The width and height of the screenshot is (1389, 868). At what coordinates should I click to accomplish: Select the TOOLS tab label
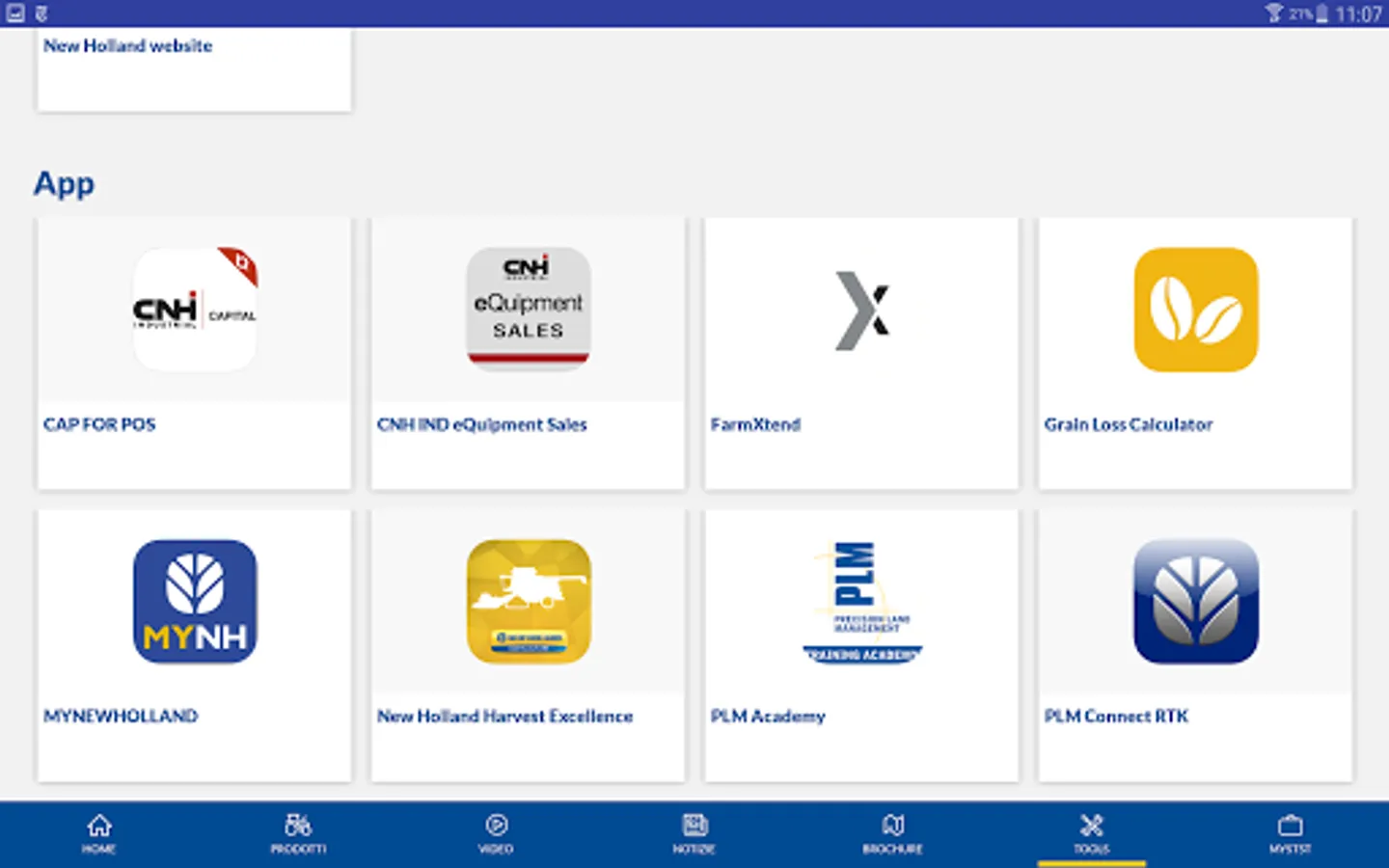tap(1092, 849)
